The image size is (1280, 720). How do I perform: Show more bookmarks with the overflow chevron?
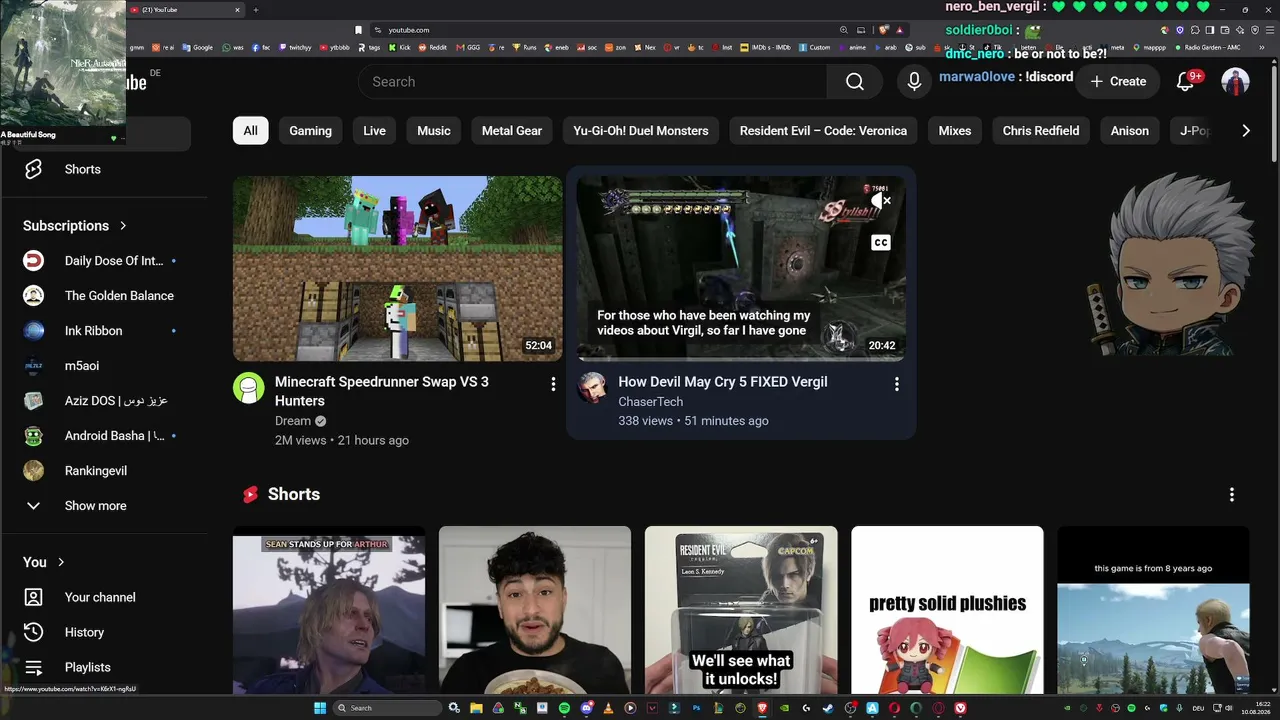[1261, 47]
